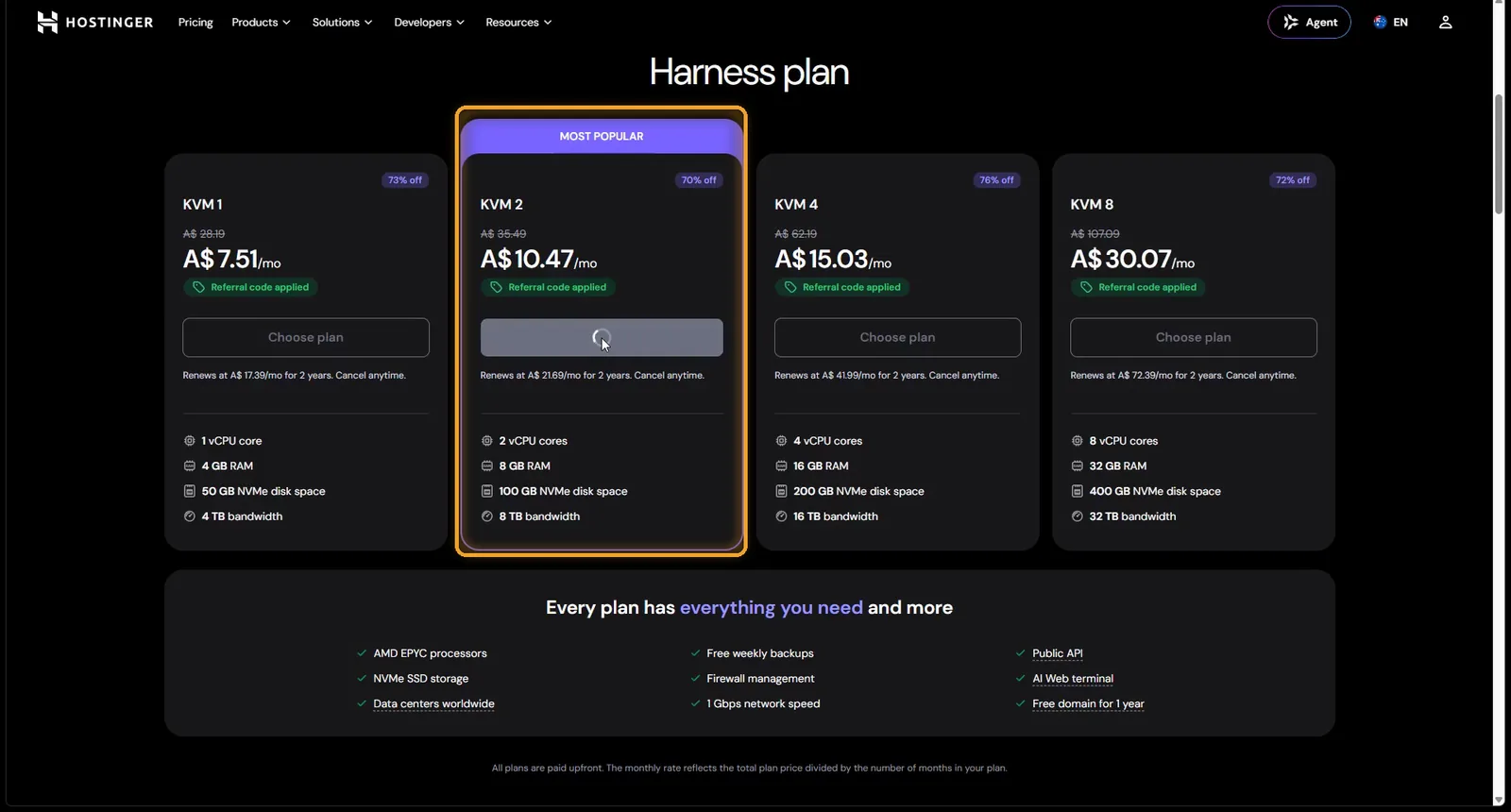
Task: Click the 72% off badge
Action: [x=1293, y=180]
